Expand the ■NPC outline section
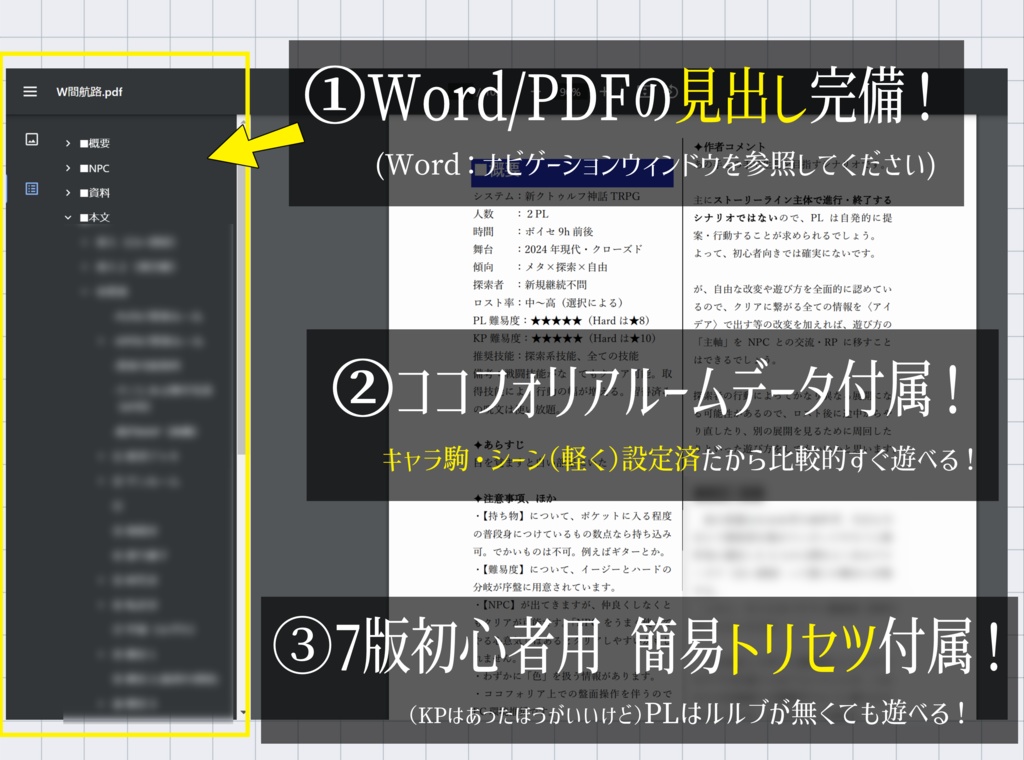Viewport: 1024px width, 760px height. [x=68, y=168]
